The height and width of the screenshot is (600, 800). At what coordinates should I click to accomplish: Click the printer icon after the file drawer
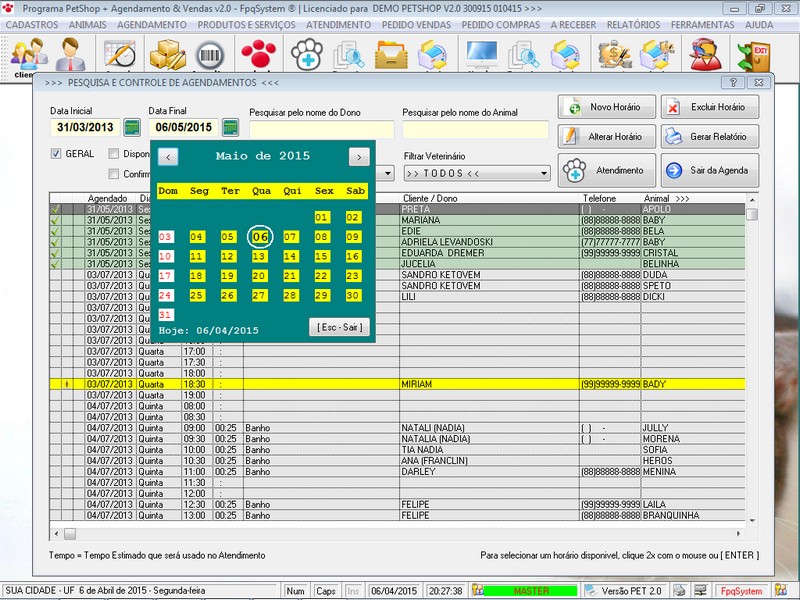433,55
